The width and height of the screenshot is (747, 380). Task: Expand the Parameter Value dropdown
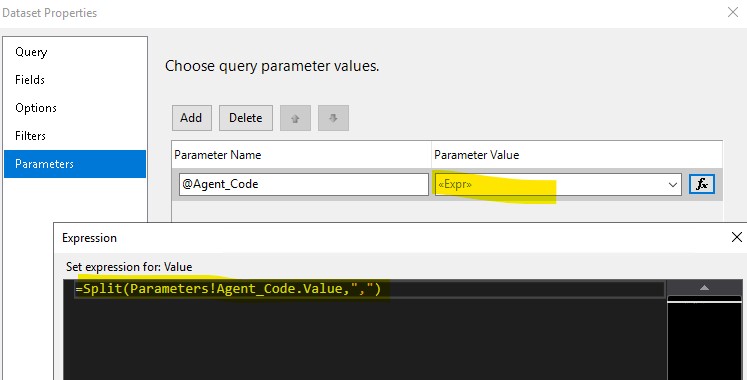673,185
